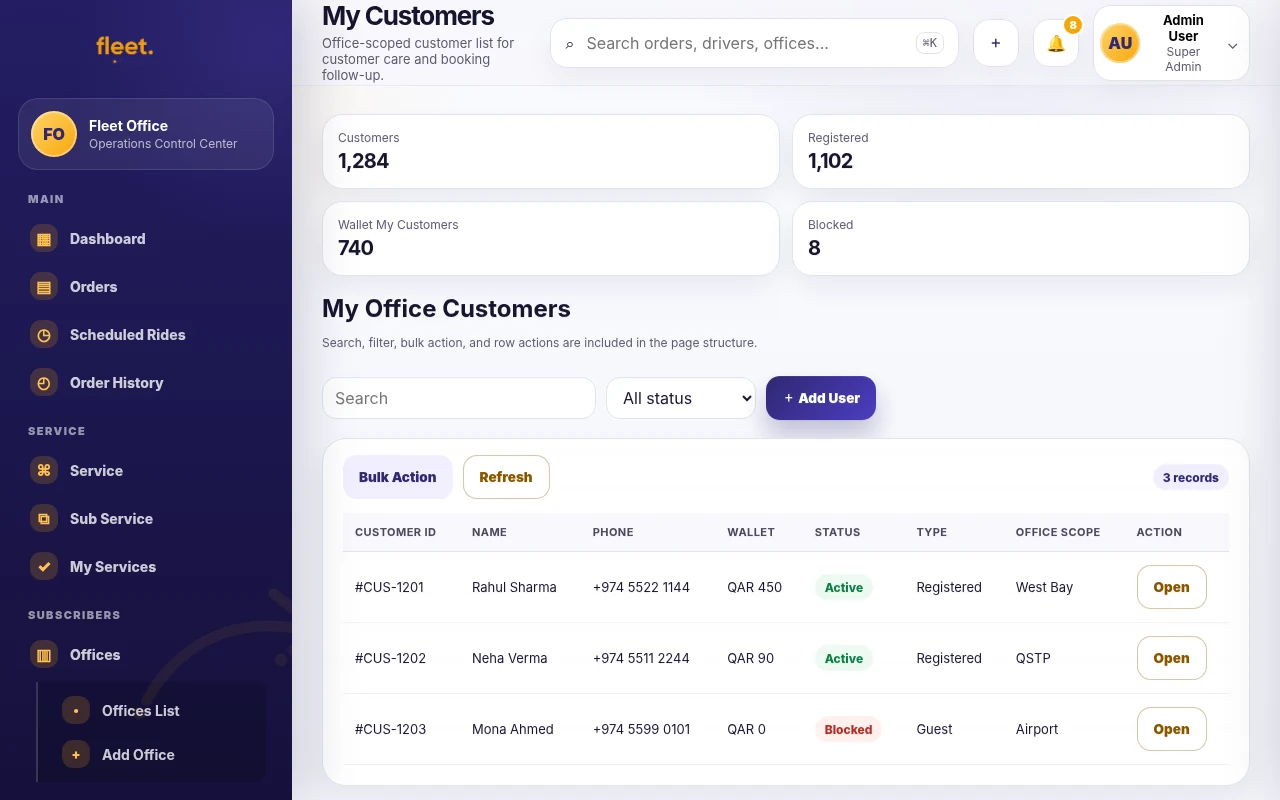Click the Order History icon
The width and height of the screenshot is (1280, 800).
[44, 383]
